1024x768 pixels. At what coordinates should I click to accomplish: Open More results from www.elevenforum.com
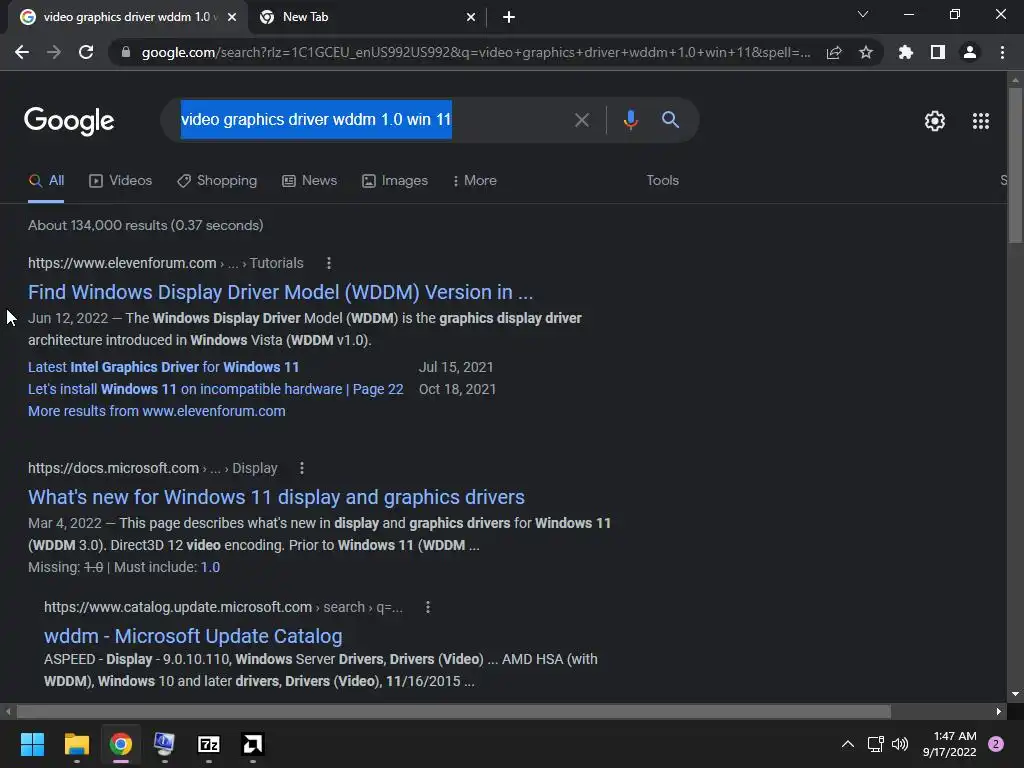click(157, 411)
